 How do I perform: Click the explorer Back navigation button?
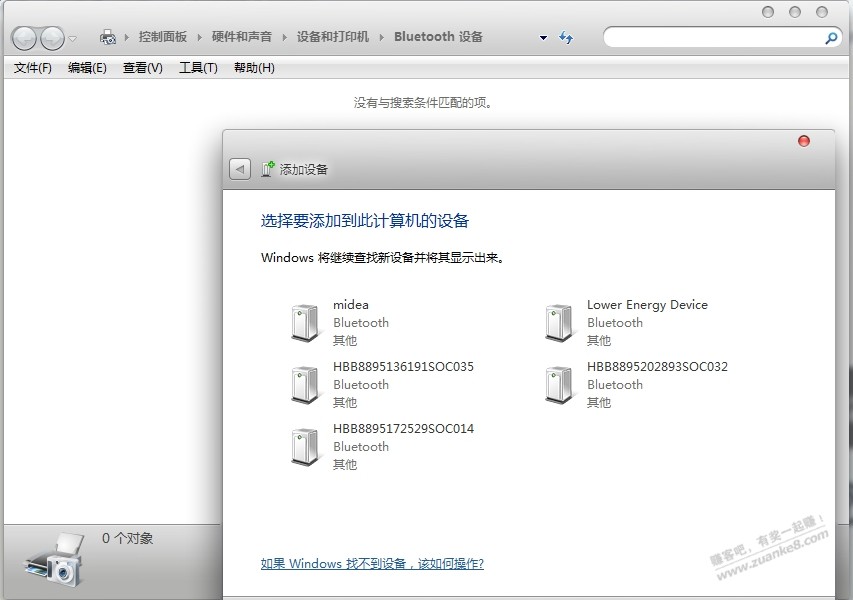24,38
